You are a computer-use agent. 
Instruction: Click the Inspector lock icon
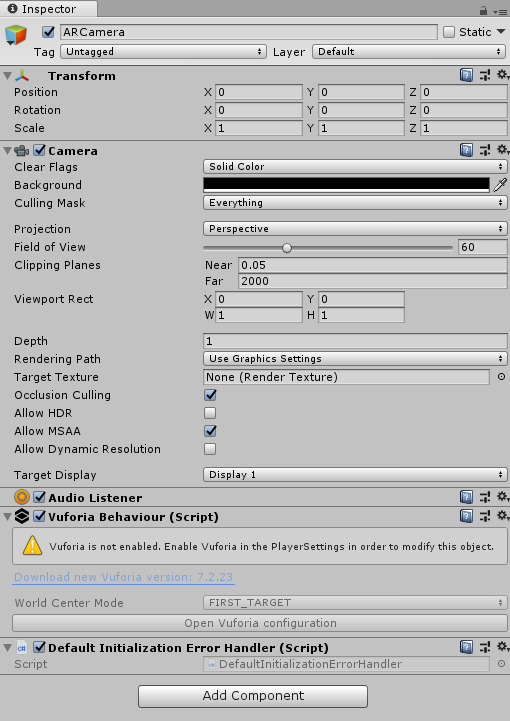[483, 10]
